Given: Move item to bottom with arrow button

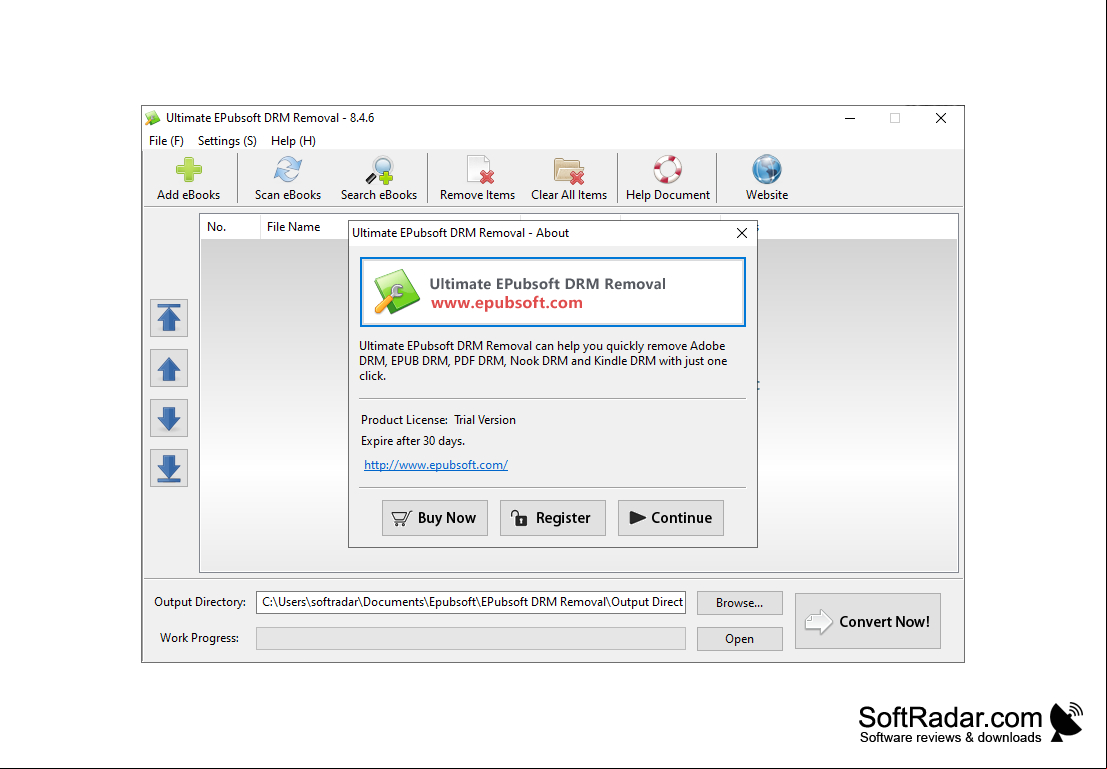Looking at the screenshot, I should [169, 468].
